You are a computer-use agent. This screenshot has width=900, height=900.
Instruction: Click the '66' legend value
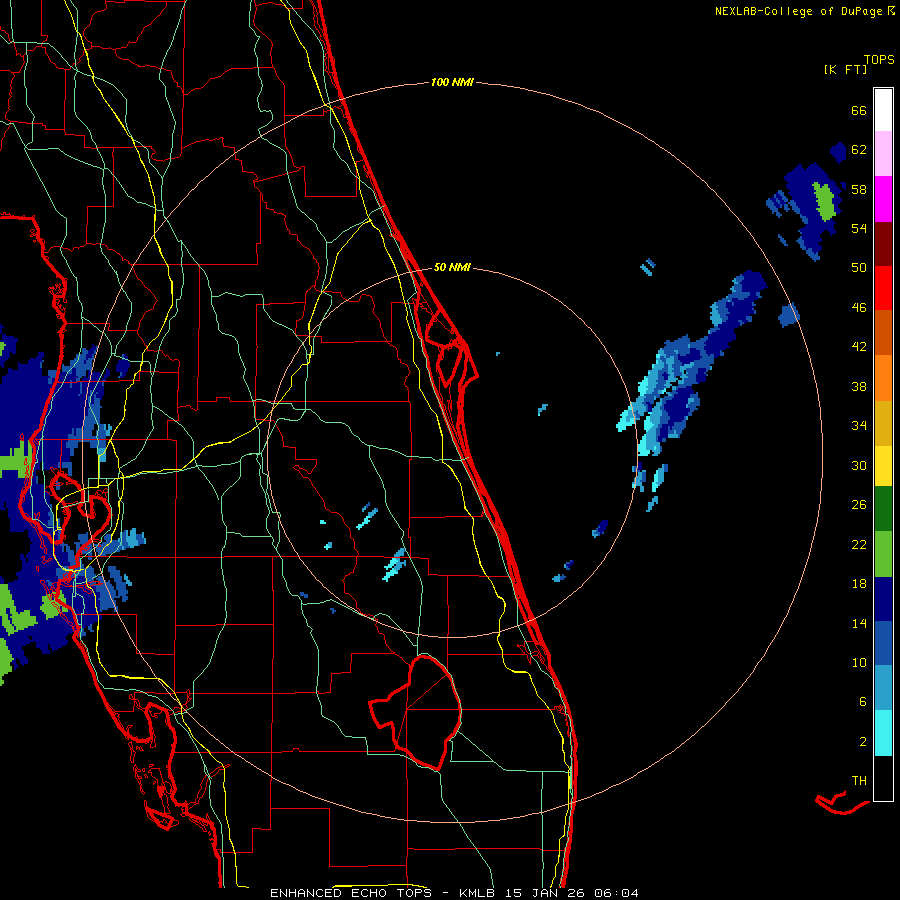click(859, 110)
